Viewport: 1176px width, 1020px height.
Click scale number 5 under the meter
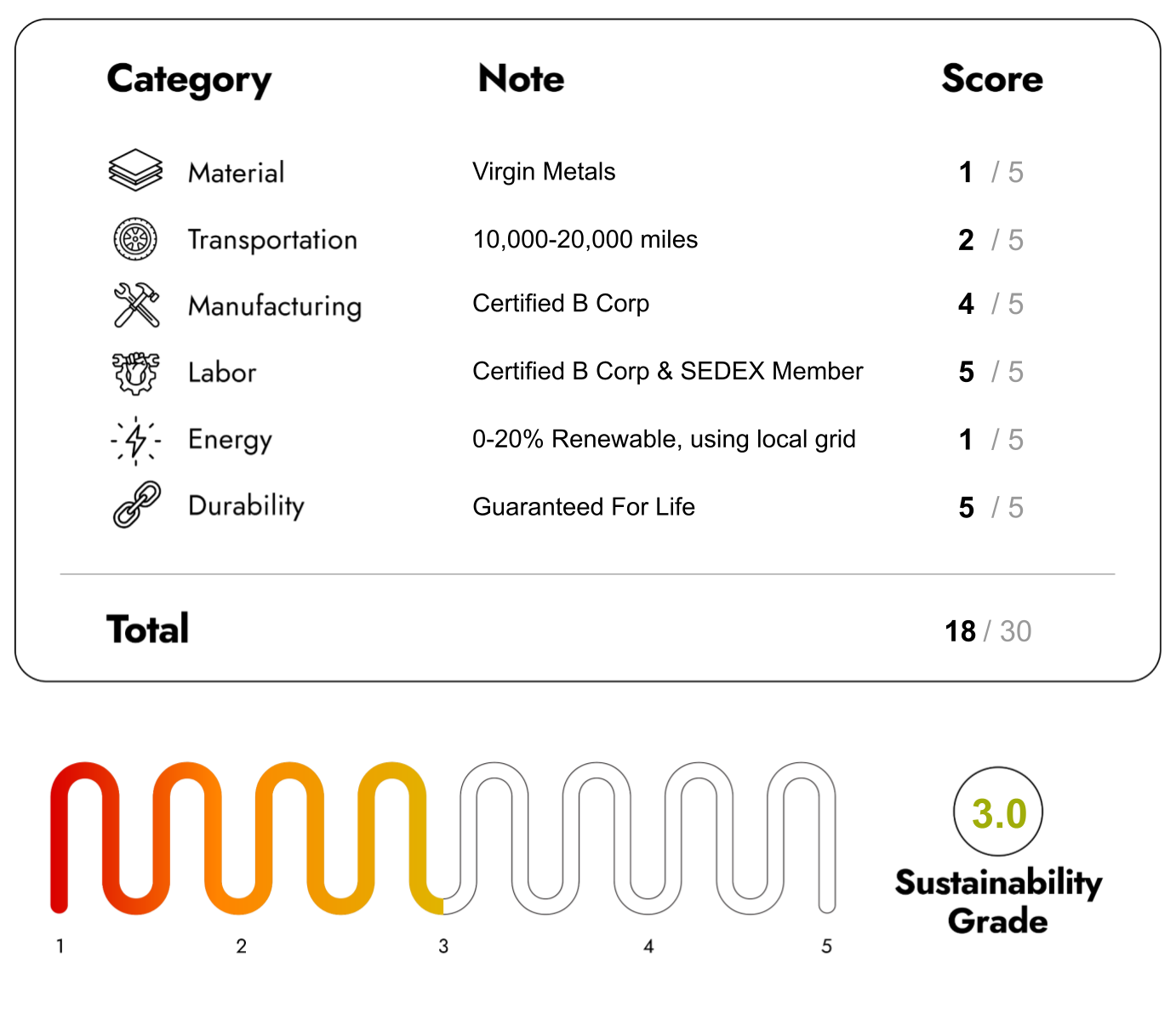pyautogui.click(x=826, y=946)
